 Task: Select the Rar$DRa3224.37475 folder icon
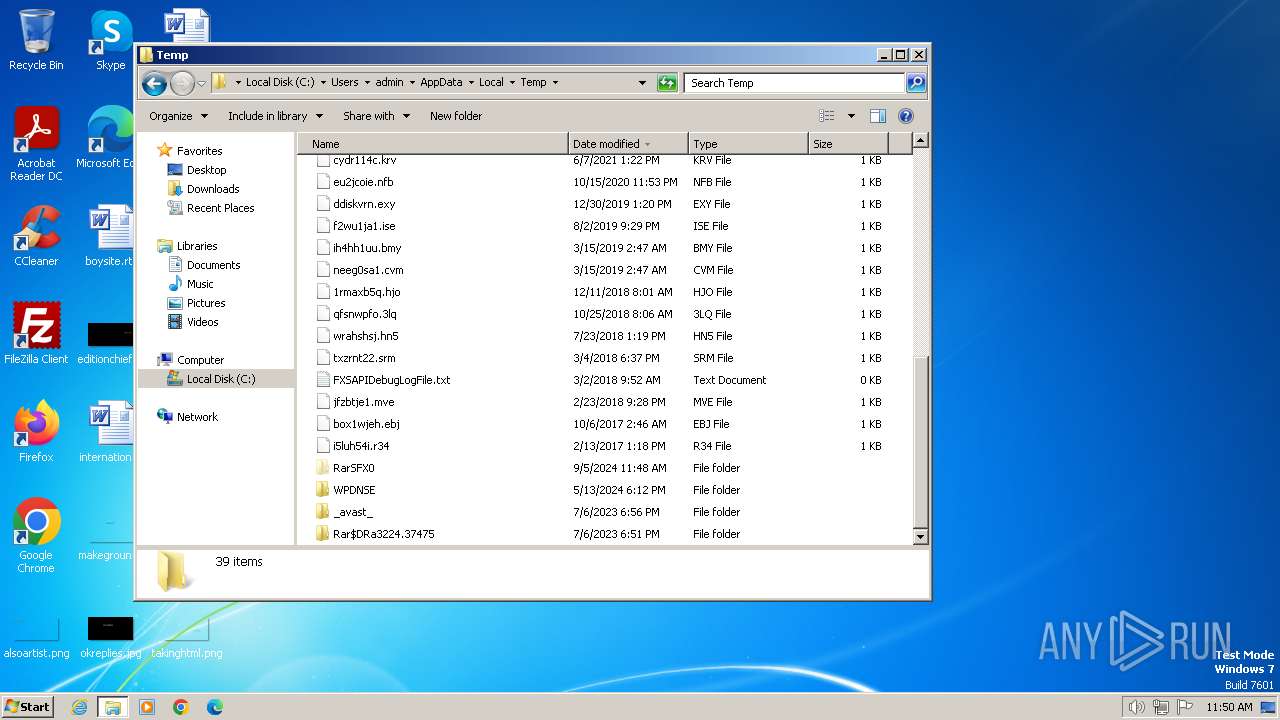tap(322, 534)
